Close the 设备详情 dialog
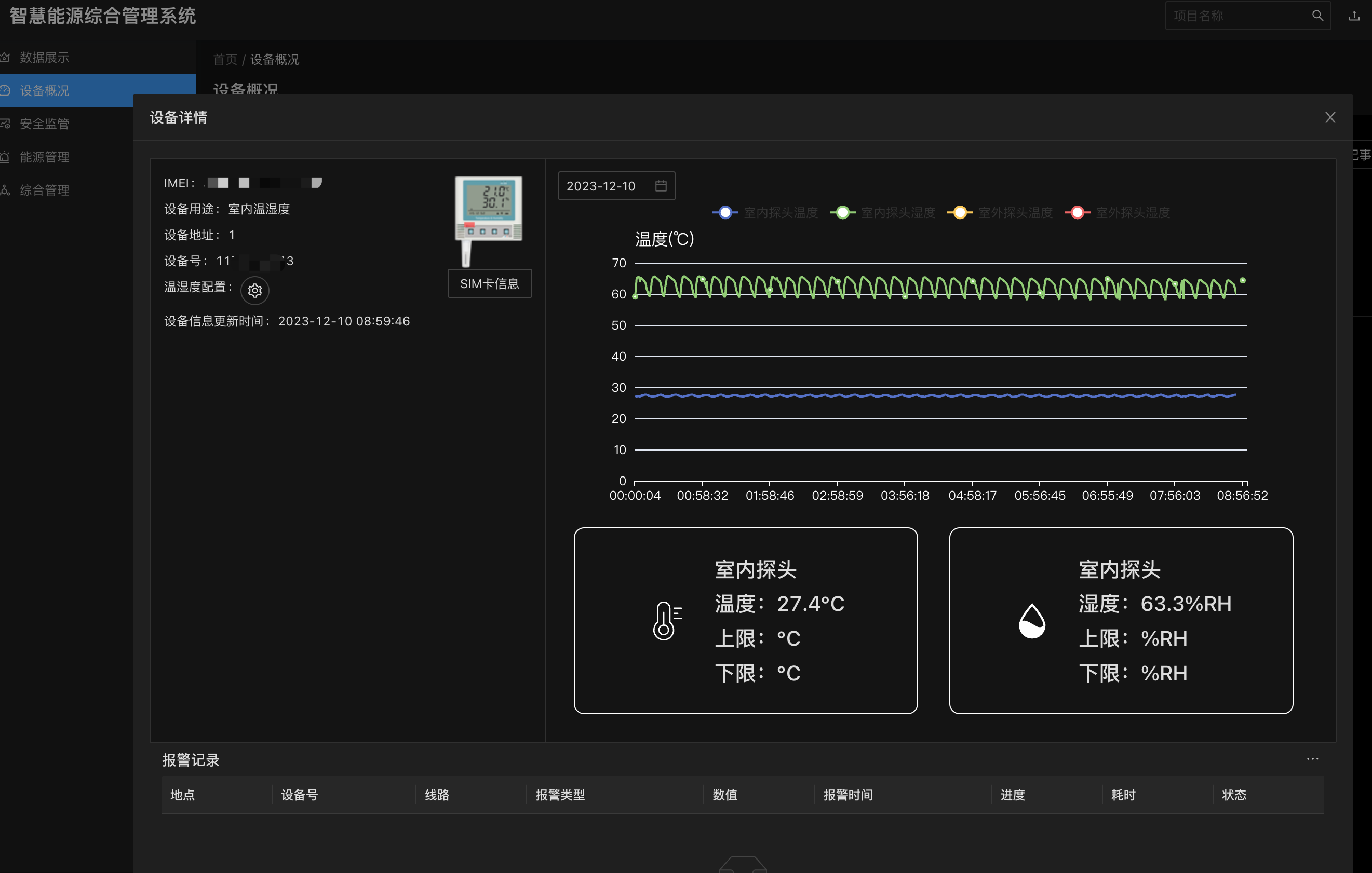Screen dimensions: 1372x873 click(1330, 117)
